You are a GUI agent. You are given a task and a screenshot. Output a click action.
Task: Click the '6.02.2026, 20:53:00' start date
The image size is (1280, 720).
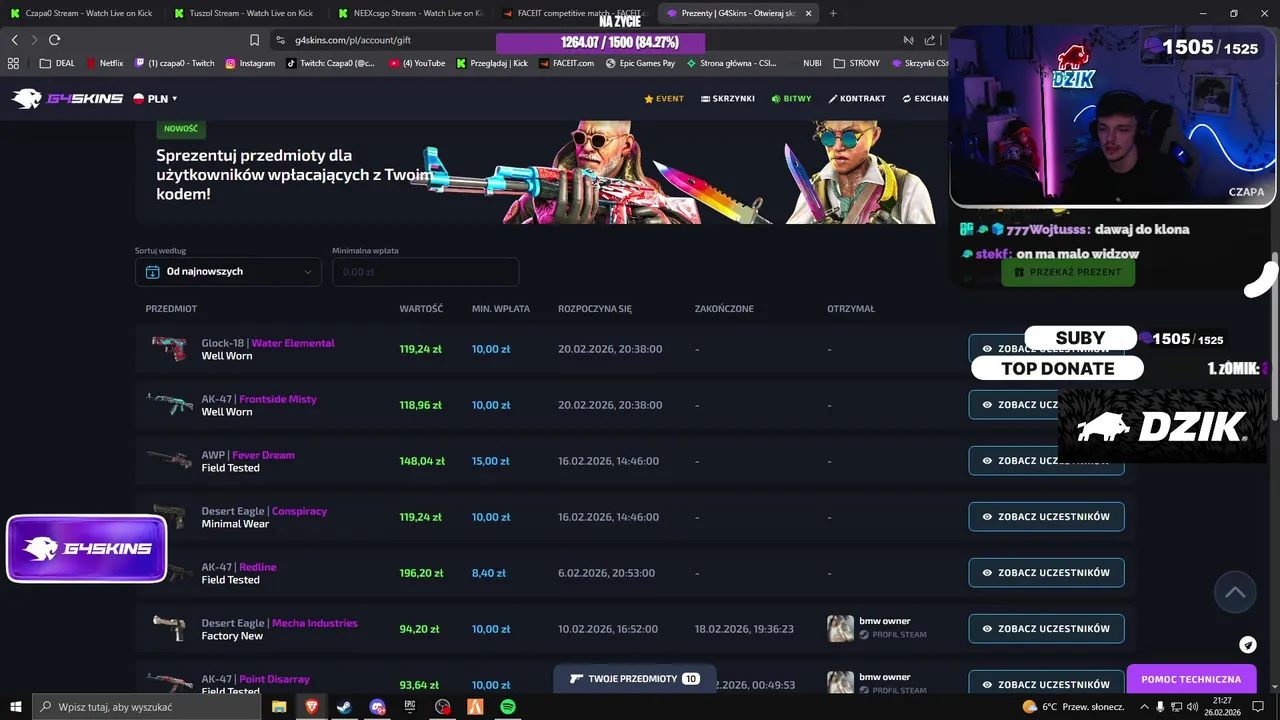pos(606,573)
